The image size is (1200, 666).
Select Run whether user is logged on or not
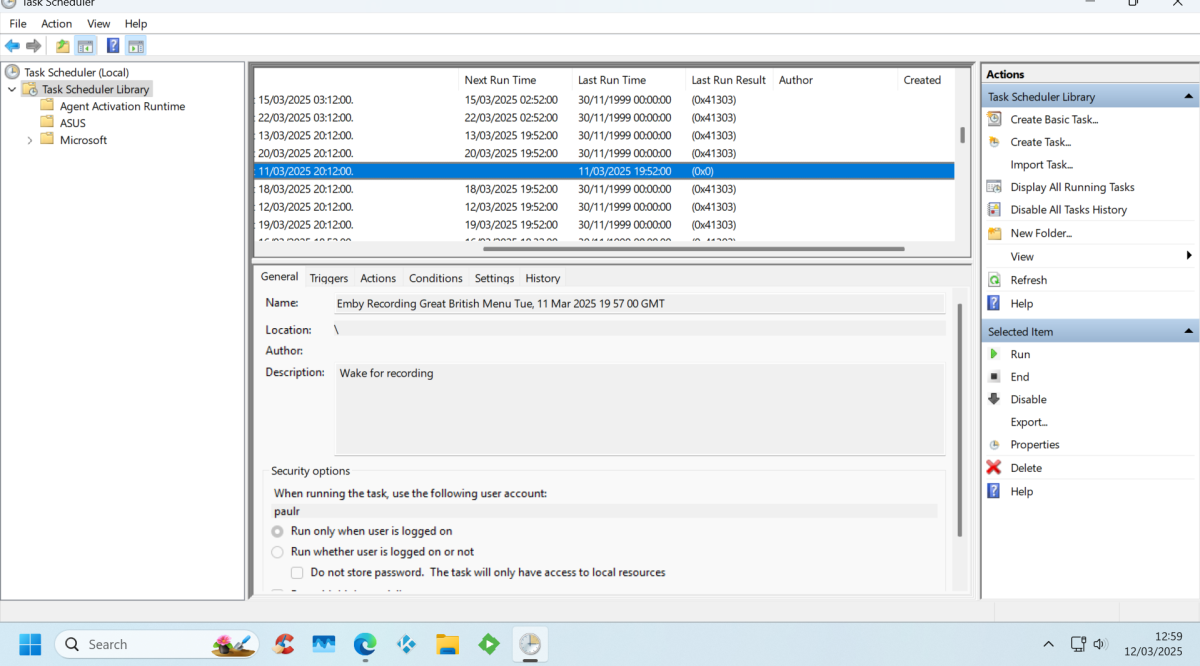276,551
